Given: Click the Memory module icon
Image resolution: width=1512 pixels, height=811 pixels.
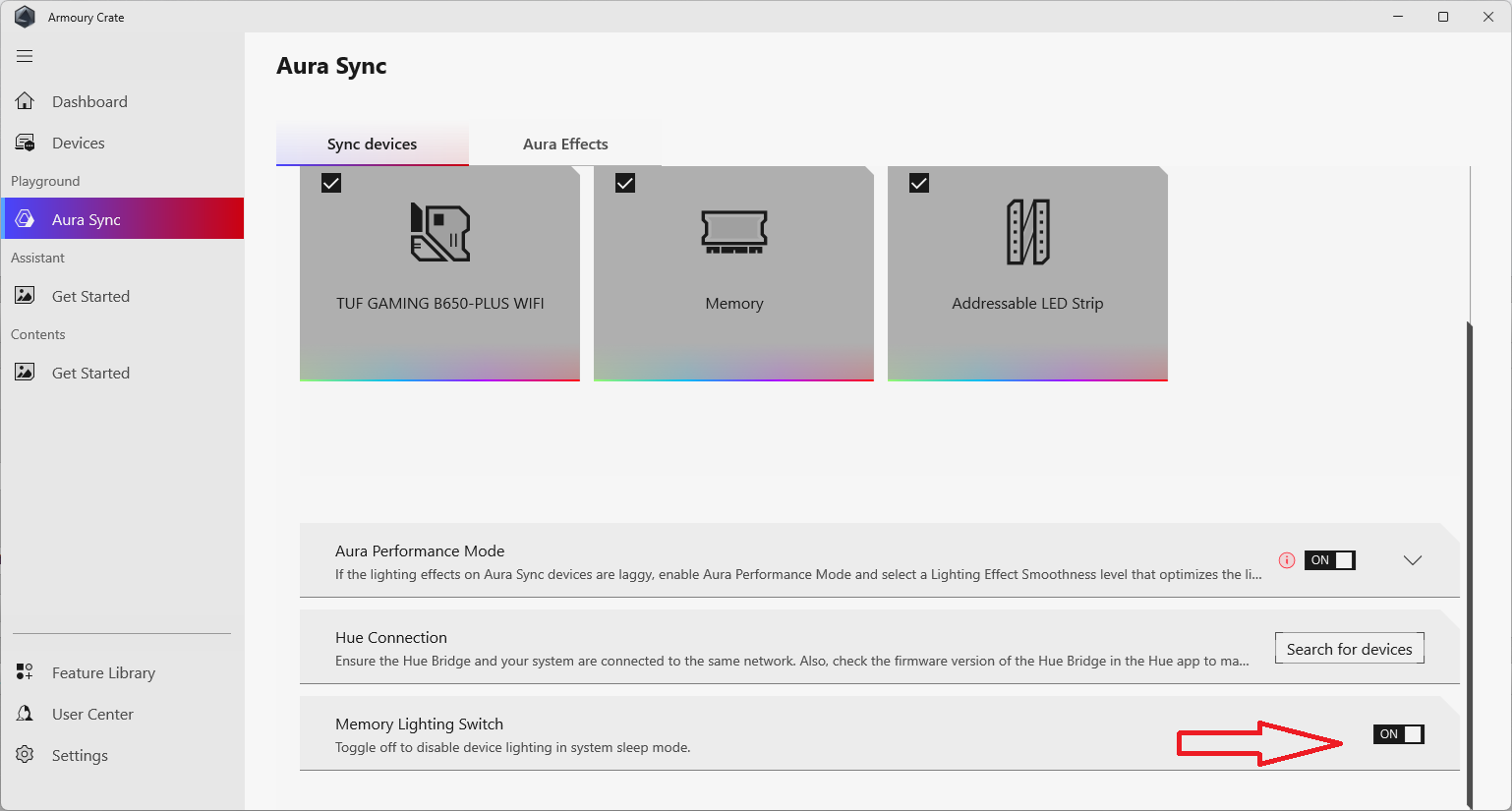Looking at the screenshot, I should (x=734, y=232).
